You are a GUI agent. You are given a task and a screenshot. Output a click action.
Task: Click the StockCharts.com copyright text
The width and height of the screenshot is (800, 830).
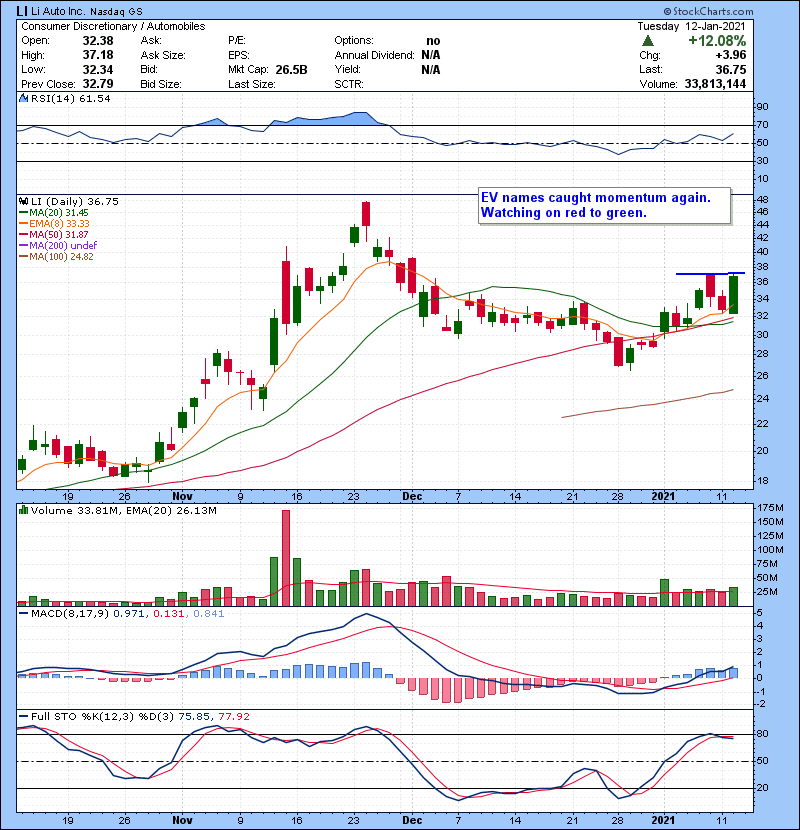tap(708, 11)
